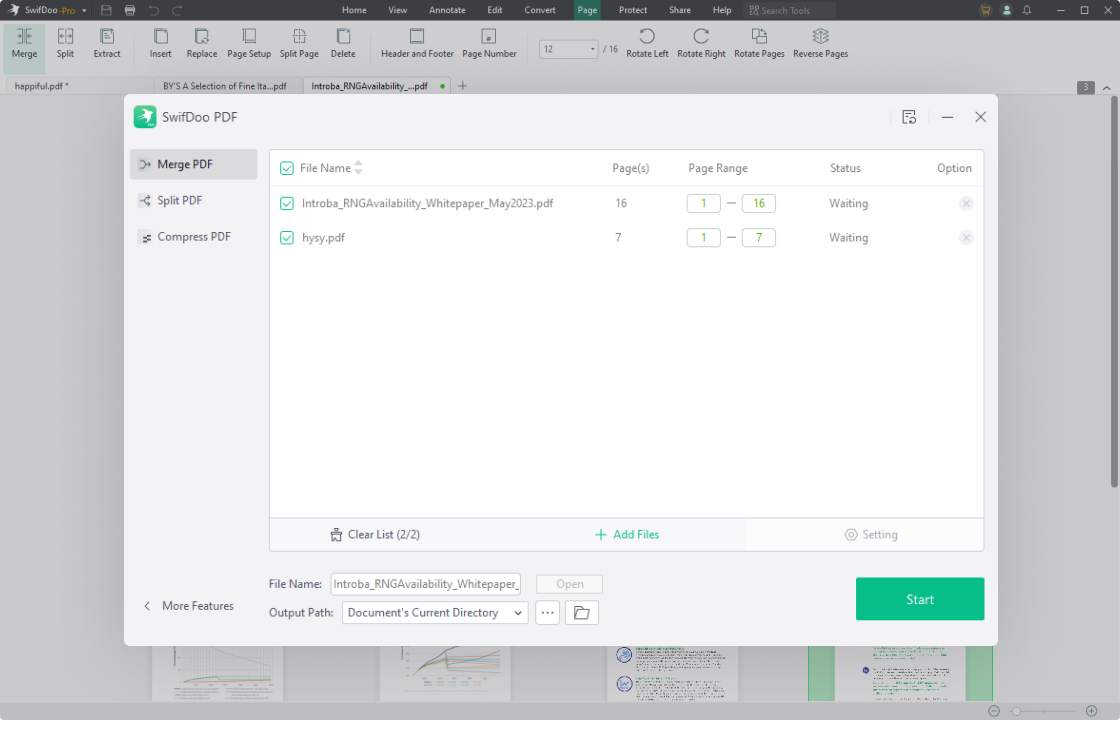Uncheck Introba_RNGAvailability_Whitepaper_May2023.pdf

[x=286, y=203]
